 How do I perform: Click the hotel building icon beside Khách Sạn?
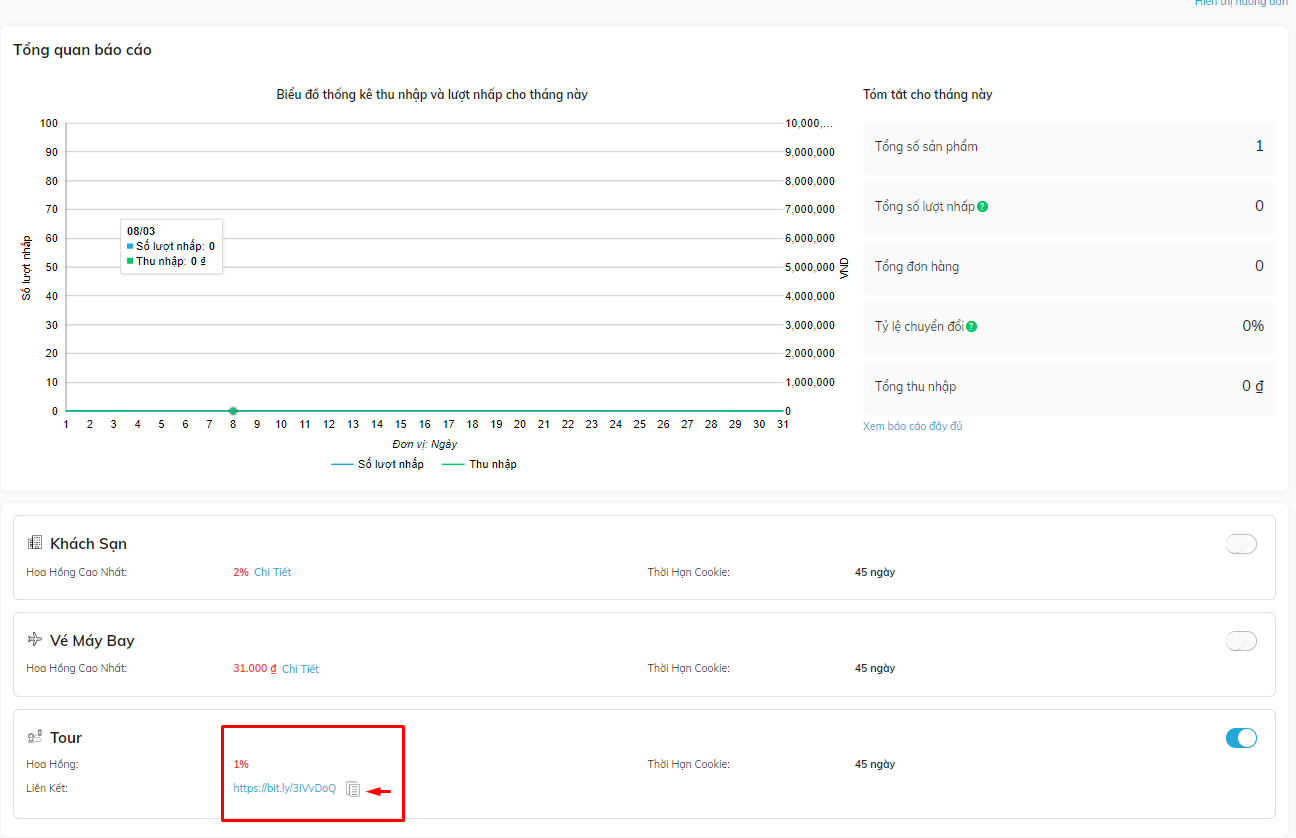[35, 543]
